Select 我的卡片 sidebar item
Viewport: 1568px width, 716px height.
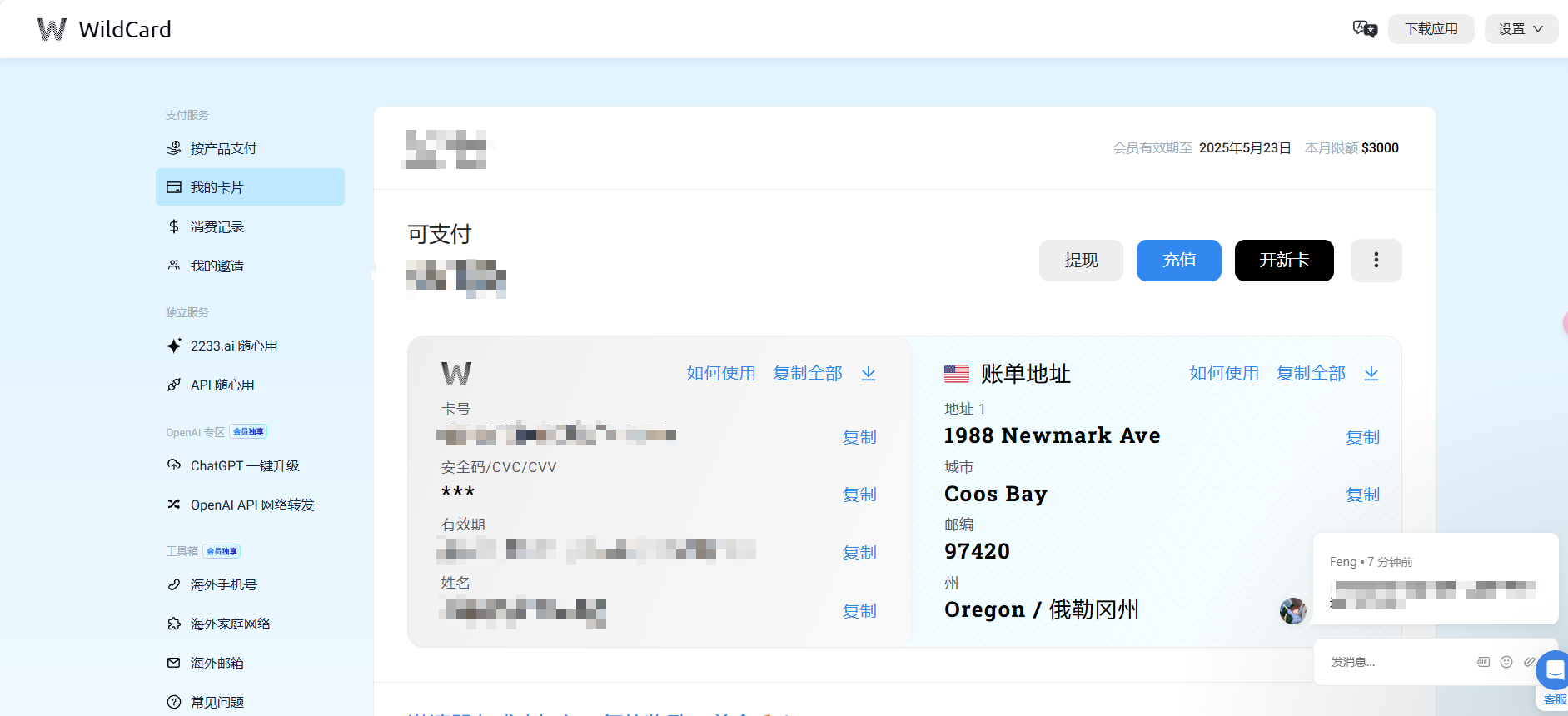250,187
